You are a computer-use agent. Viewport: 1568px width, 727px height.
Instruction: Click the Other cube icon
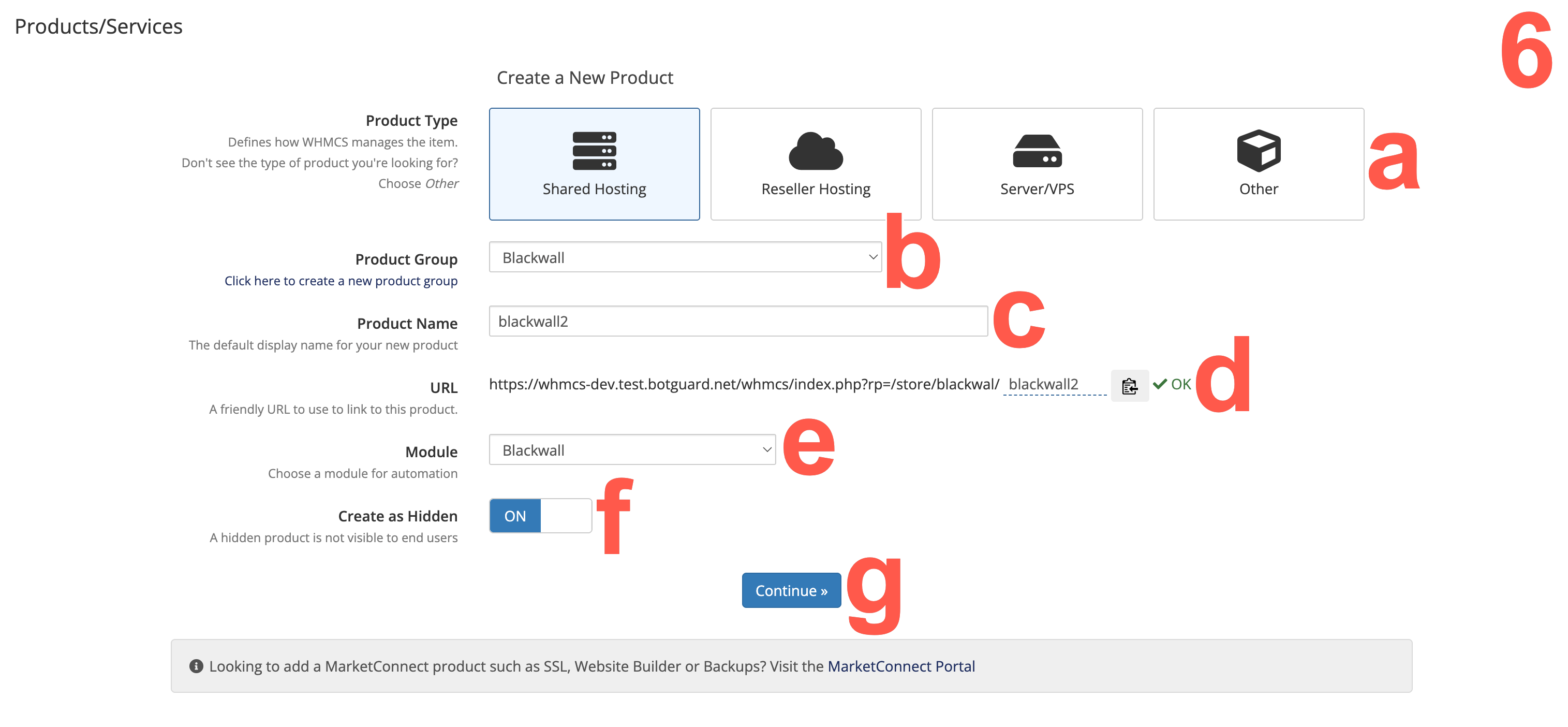click(1258, 150)
